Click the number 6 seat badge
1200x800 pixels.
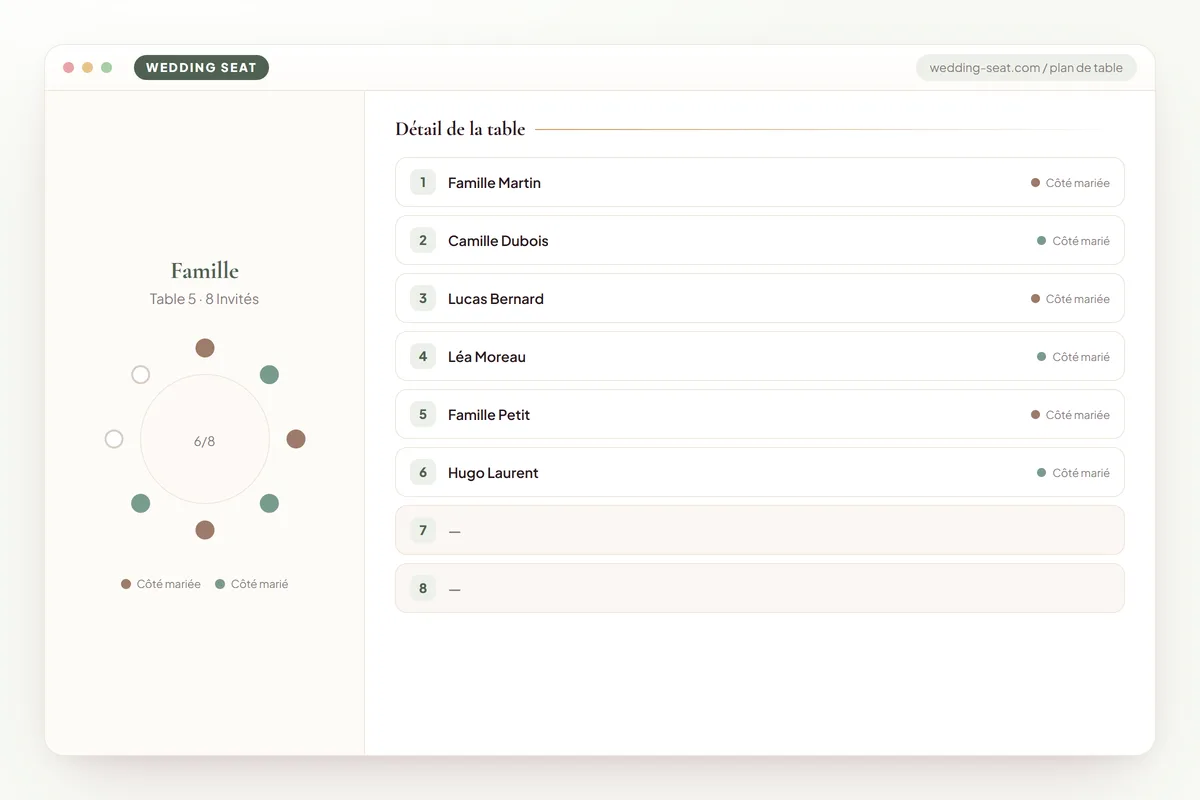[423, 472]
